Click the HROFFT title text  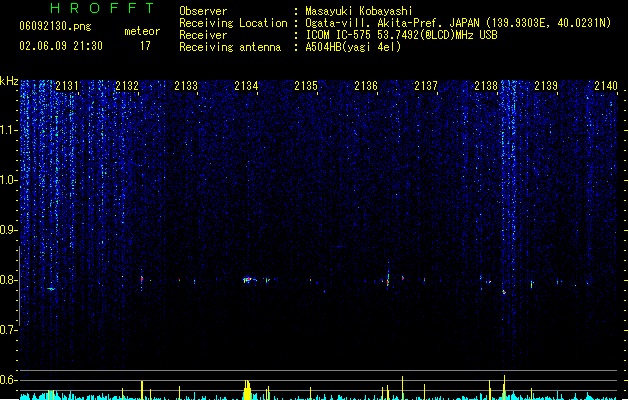tap(103, 8)
